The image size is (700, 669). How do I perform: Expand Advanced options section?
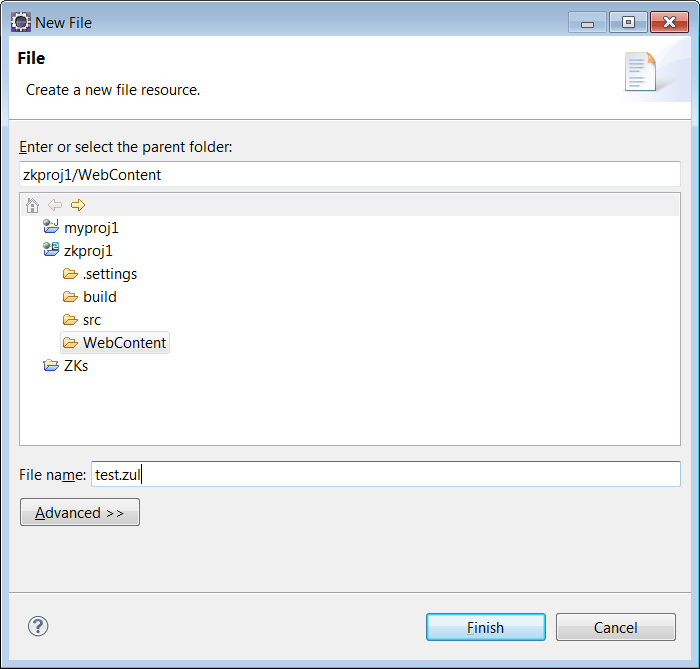coord(80,512)
